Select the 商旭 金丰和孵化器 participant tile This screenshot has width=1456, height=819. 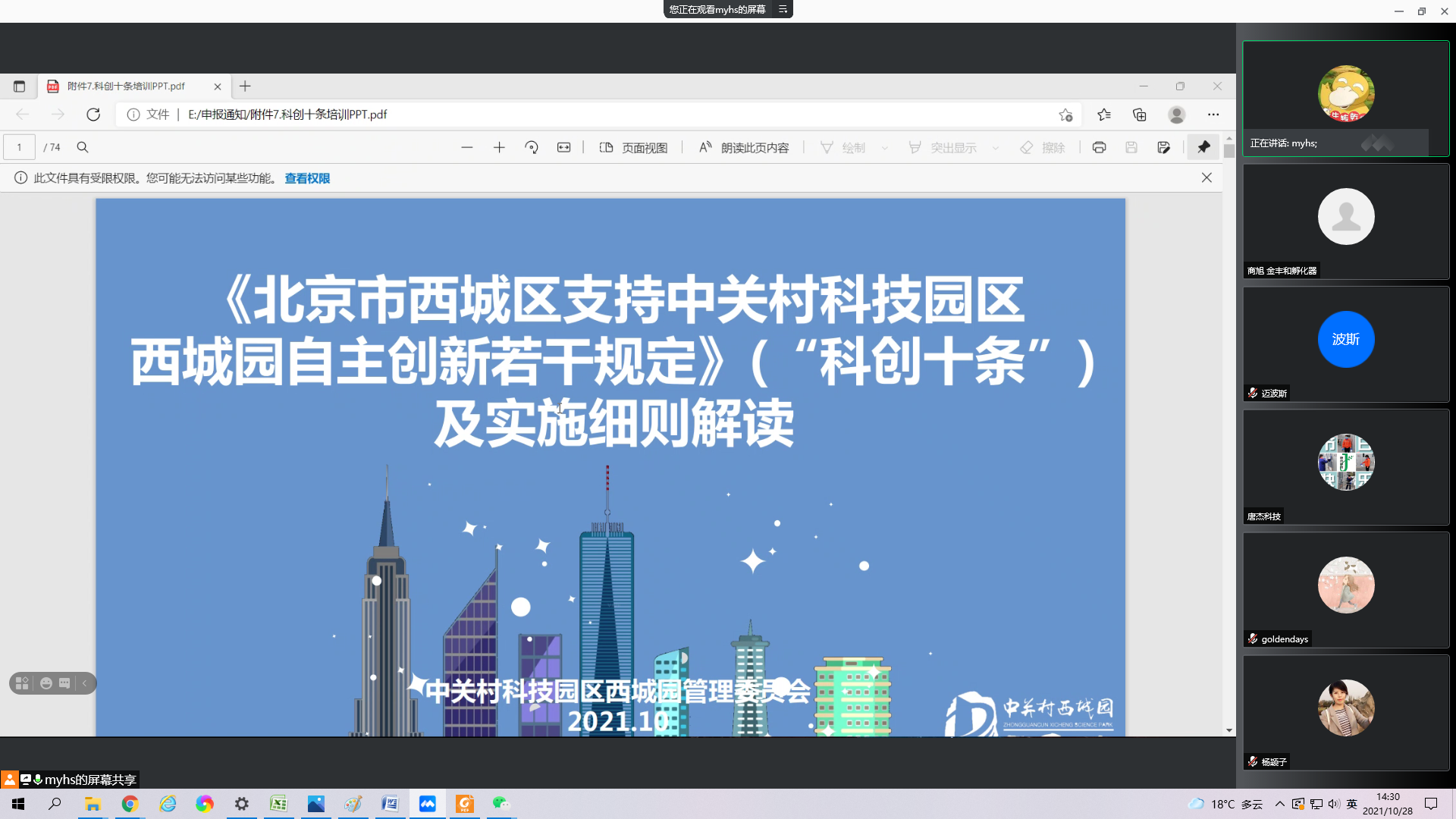pos(1346,221)
